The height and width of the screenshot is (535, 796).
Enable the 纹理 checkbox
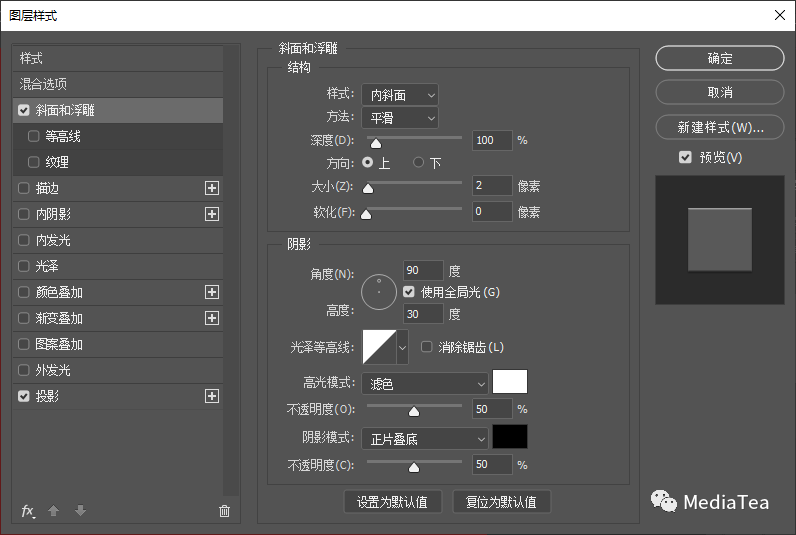coord(34,162)
